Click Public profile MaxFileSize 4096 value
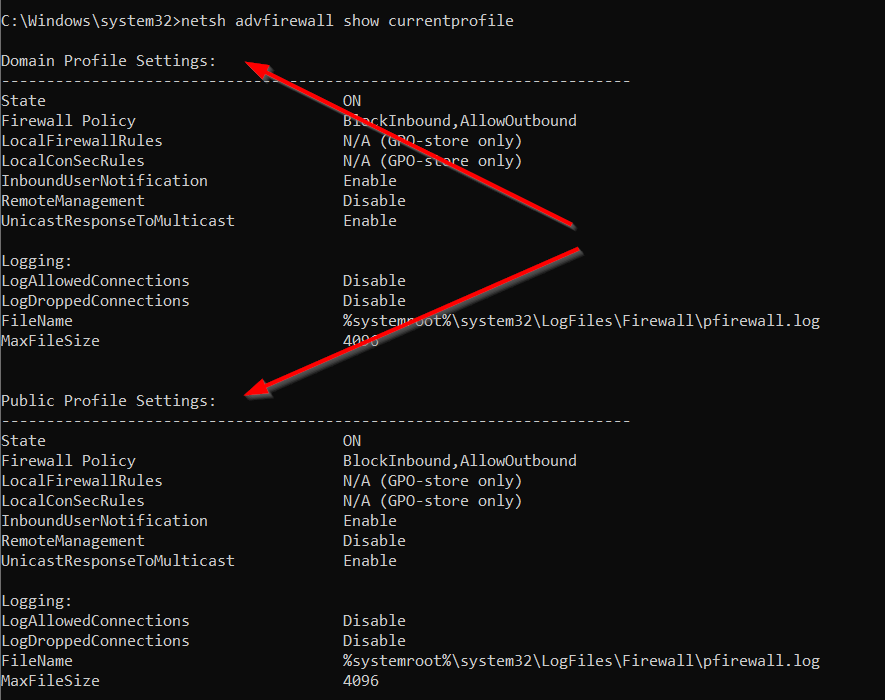Screen dimensions: 885x700 (361, 681)
